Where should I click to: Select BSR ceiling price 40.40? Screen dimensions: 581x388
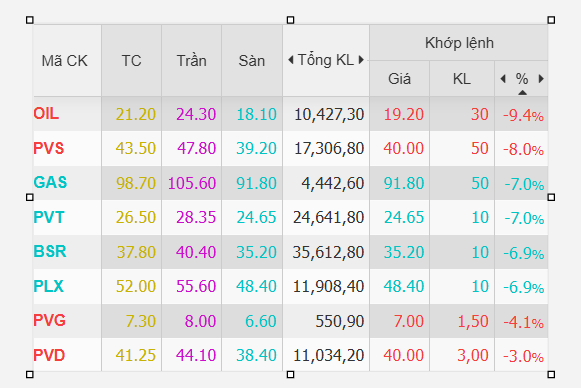pos(196,252)
